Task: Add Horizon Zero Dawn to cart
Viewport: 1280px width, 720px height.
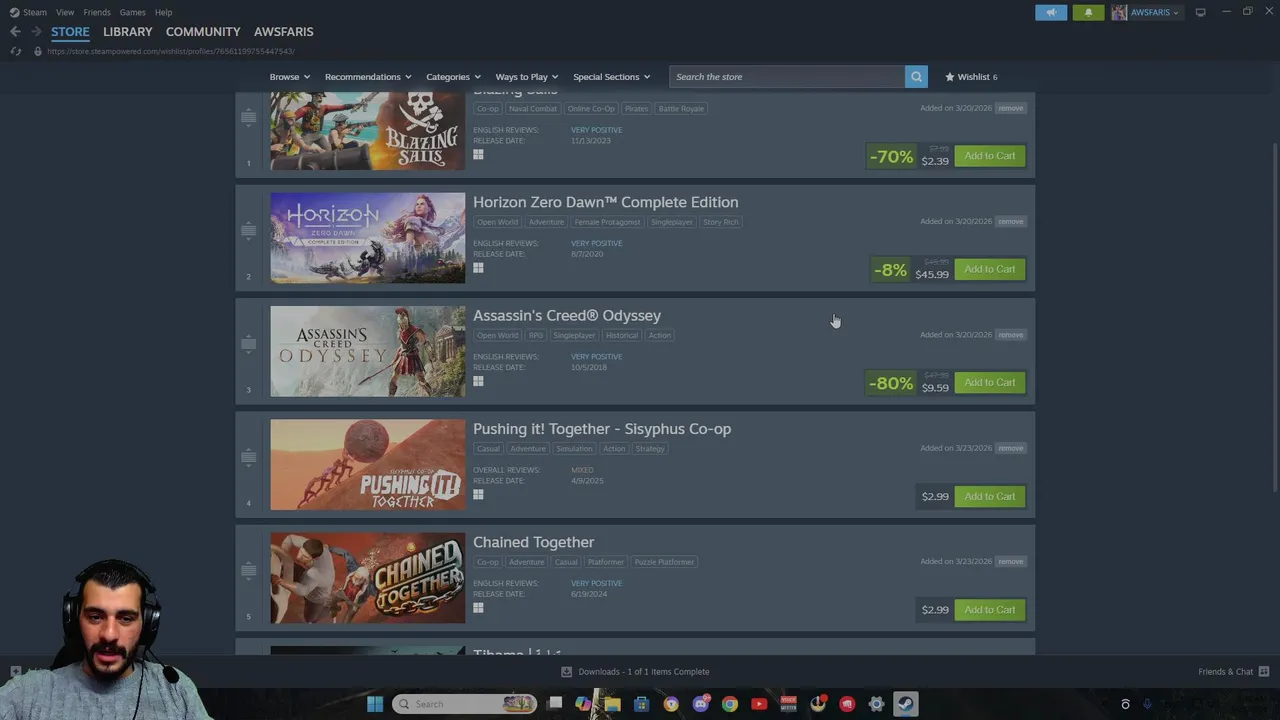Action: click(989, 269)
